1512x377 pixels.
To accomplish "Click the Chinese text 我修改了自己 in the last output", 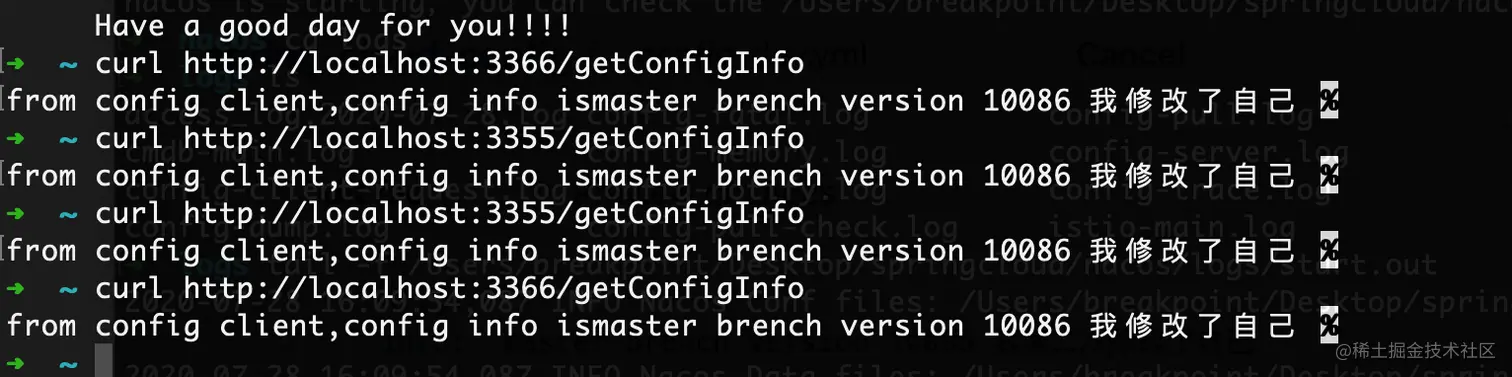I will point(1192,325).
